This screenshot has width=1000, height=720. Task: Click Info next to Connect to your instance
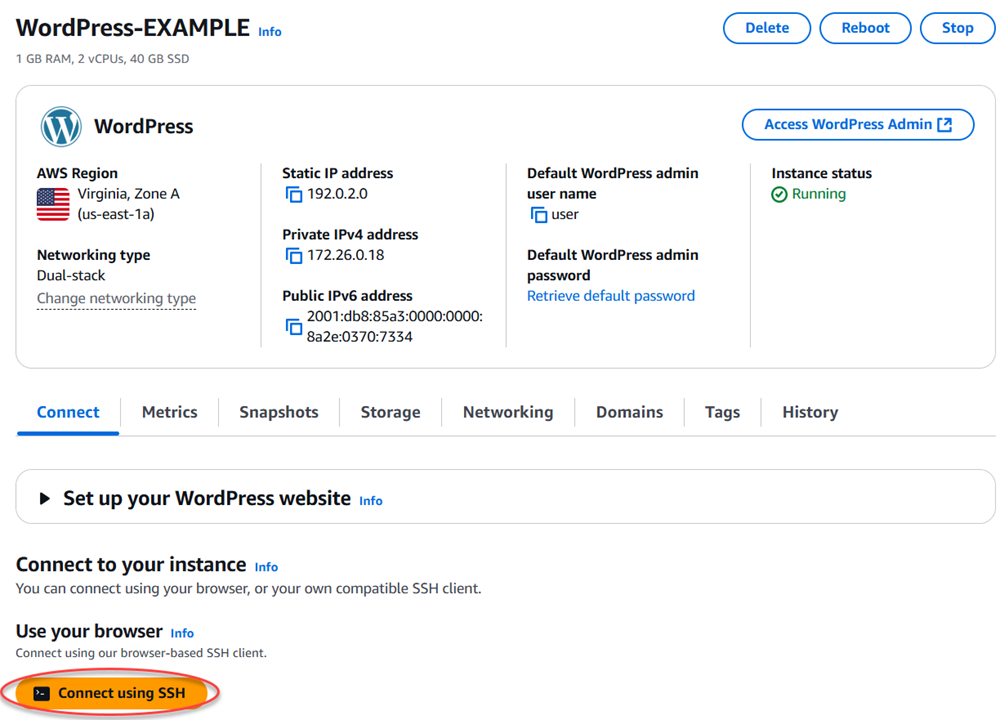(266, 567)
